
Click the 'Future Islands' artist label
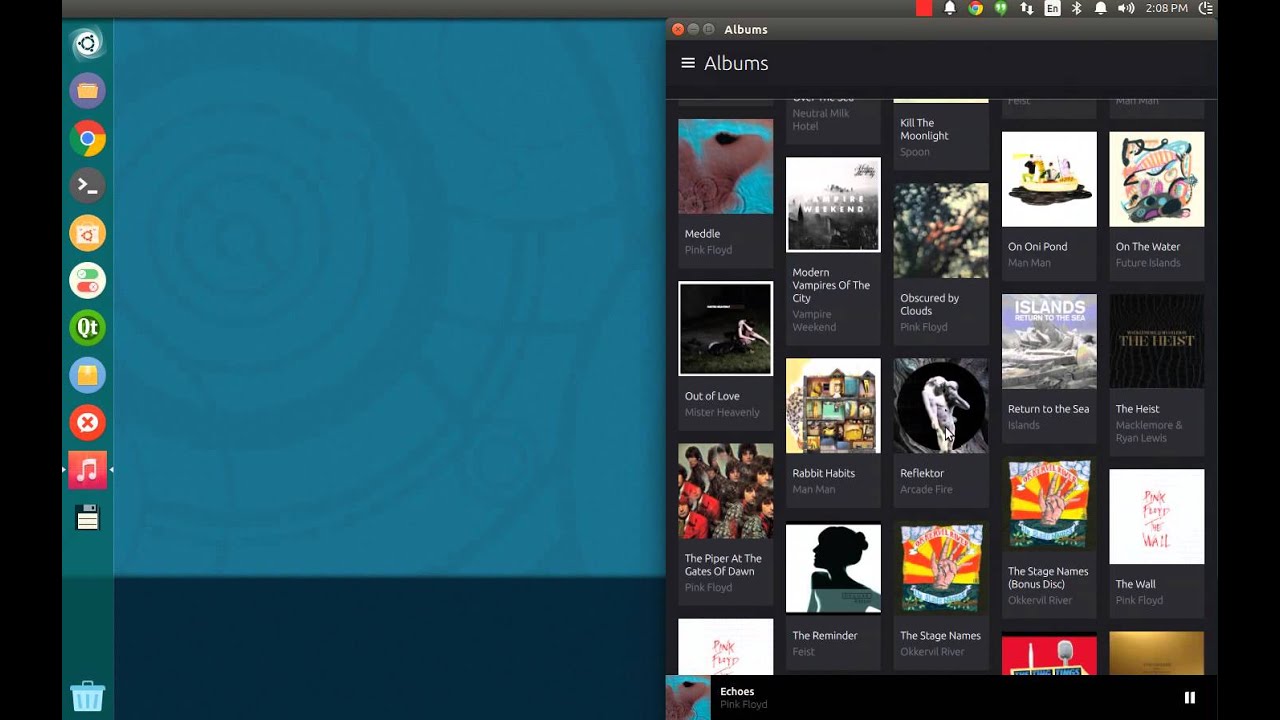(1148, 263)
